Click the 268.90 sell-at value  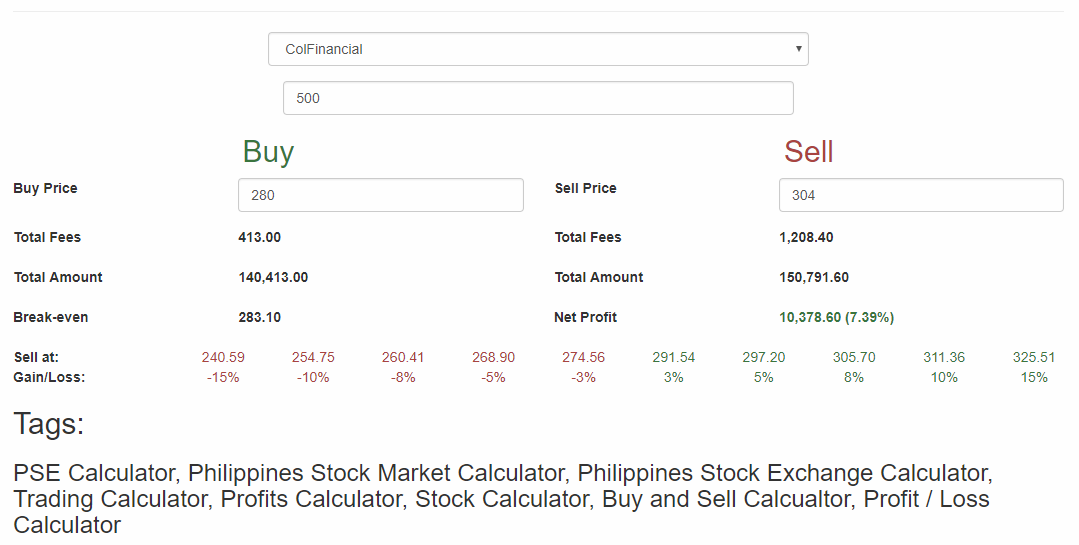(x=493, y=357)
